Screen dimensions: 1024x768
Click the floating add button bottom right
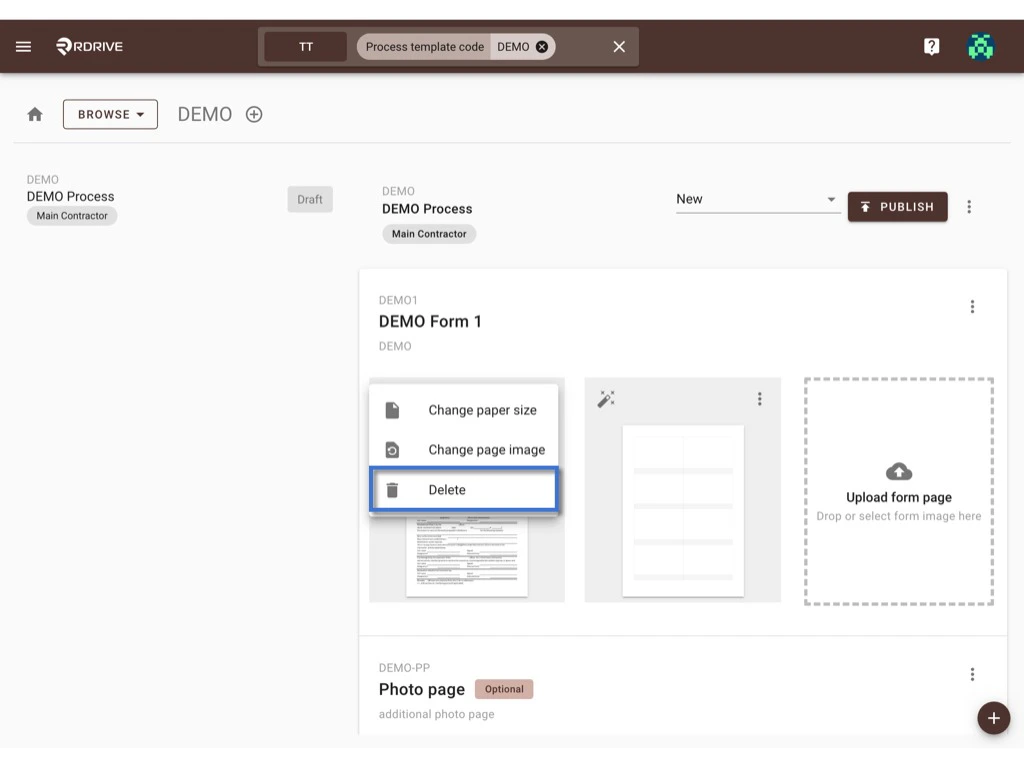pos(993,718)
